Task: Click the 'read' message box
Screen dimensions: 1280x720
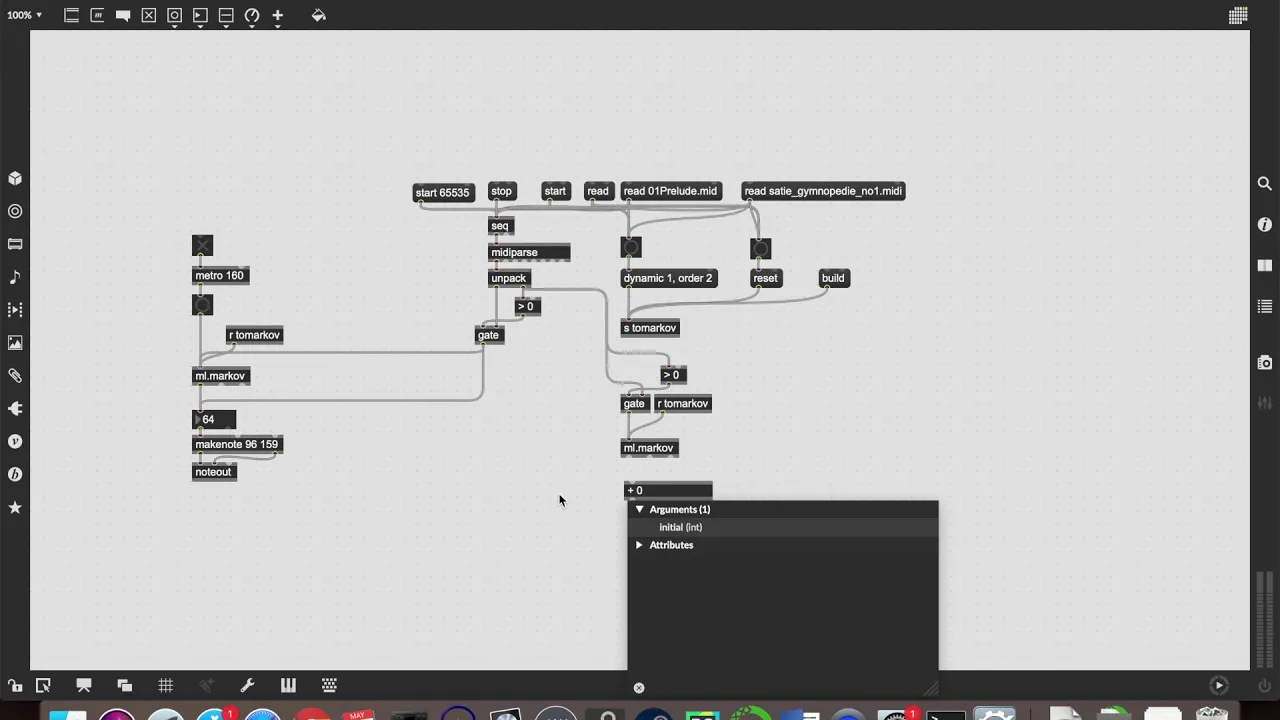Action: [x=597, y=191]
